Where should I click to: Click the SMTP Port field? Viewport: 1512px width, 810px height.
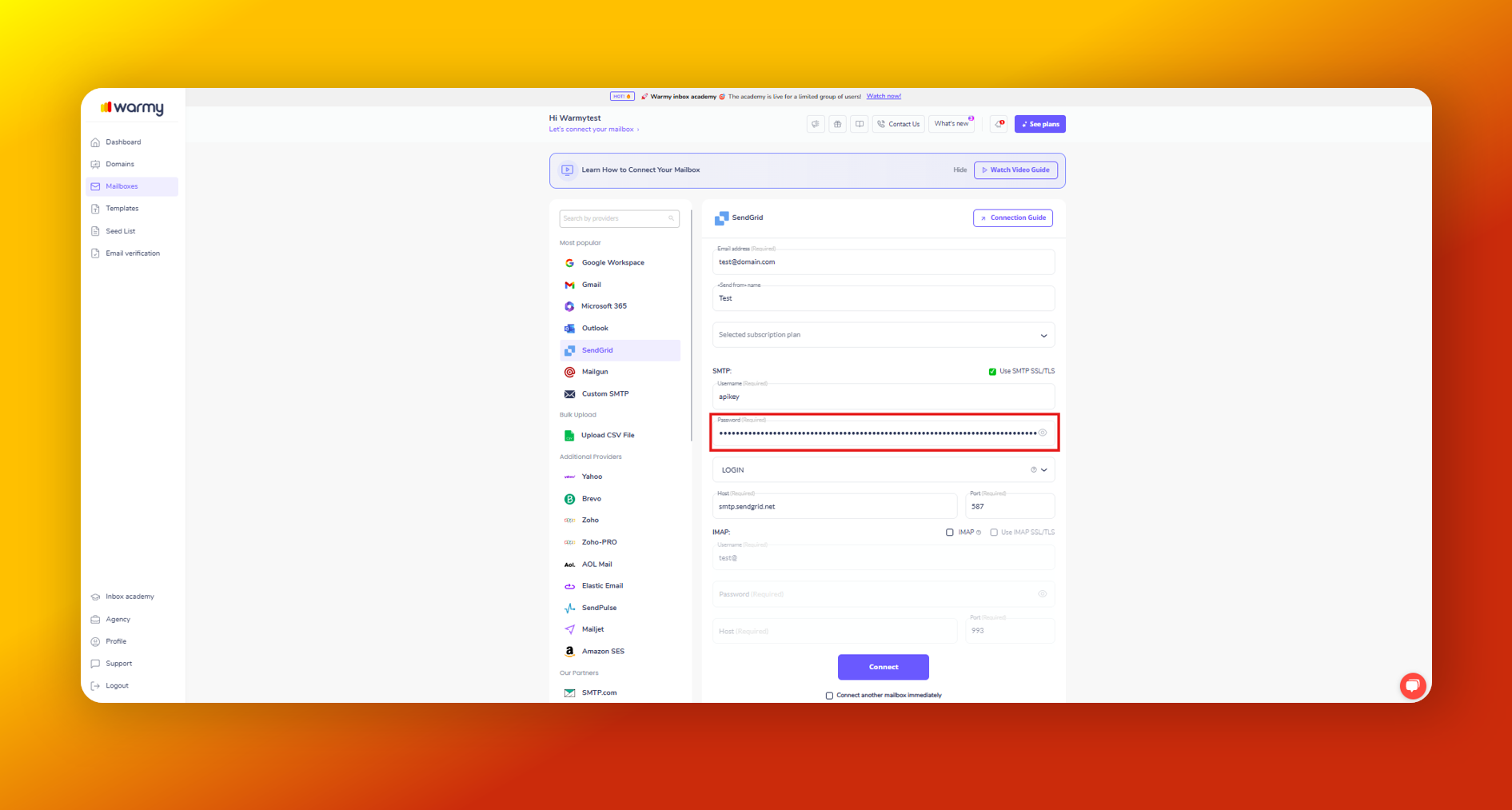[1010, 506]
